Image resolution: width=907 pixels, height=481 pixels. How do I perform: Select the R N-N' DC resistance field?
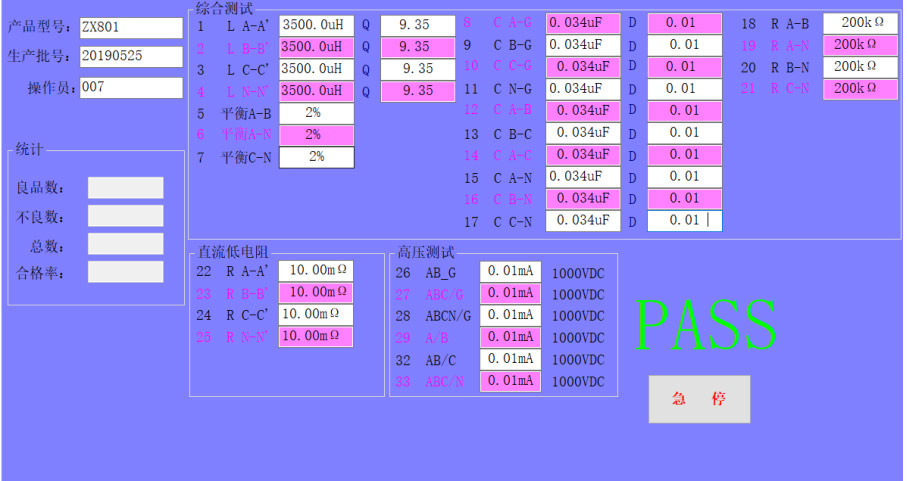pos(315,336)
